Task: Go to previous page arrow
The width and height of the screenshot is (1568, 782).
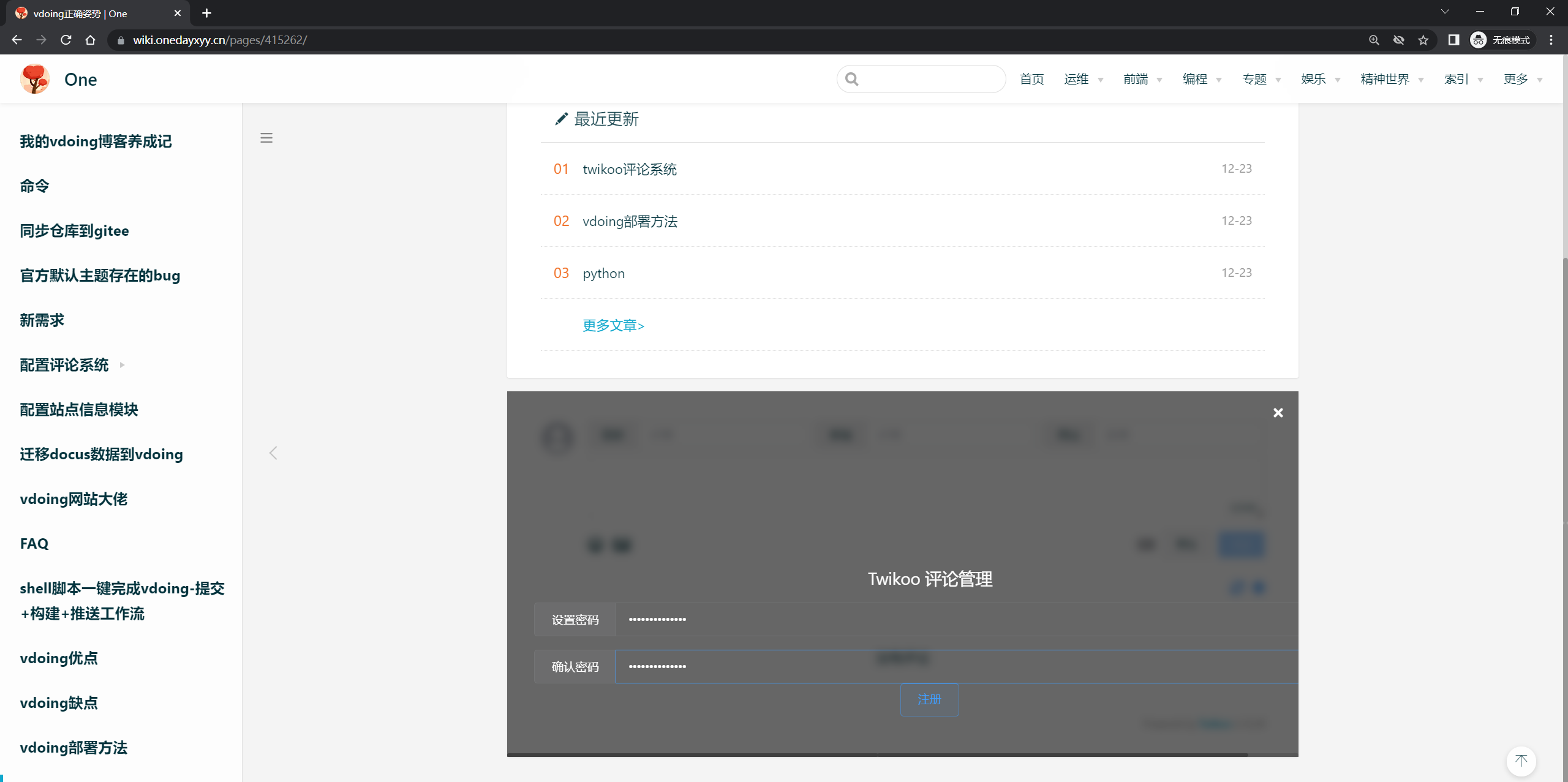Action: click(273, 453)
